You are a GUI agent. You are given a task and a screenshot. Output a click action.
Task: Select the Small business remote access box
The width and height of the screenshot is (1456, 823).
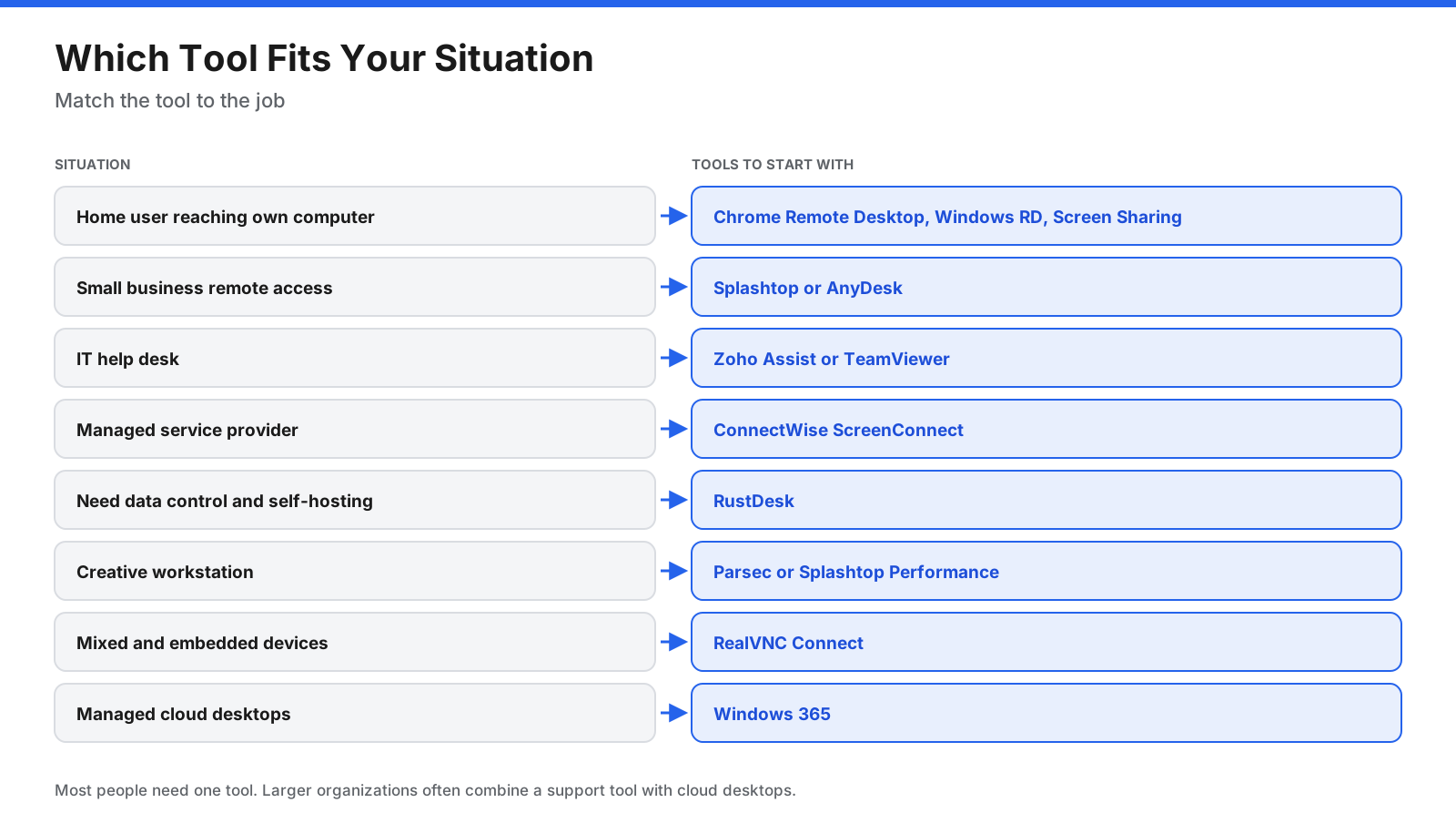coord(355,287)
